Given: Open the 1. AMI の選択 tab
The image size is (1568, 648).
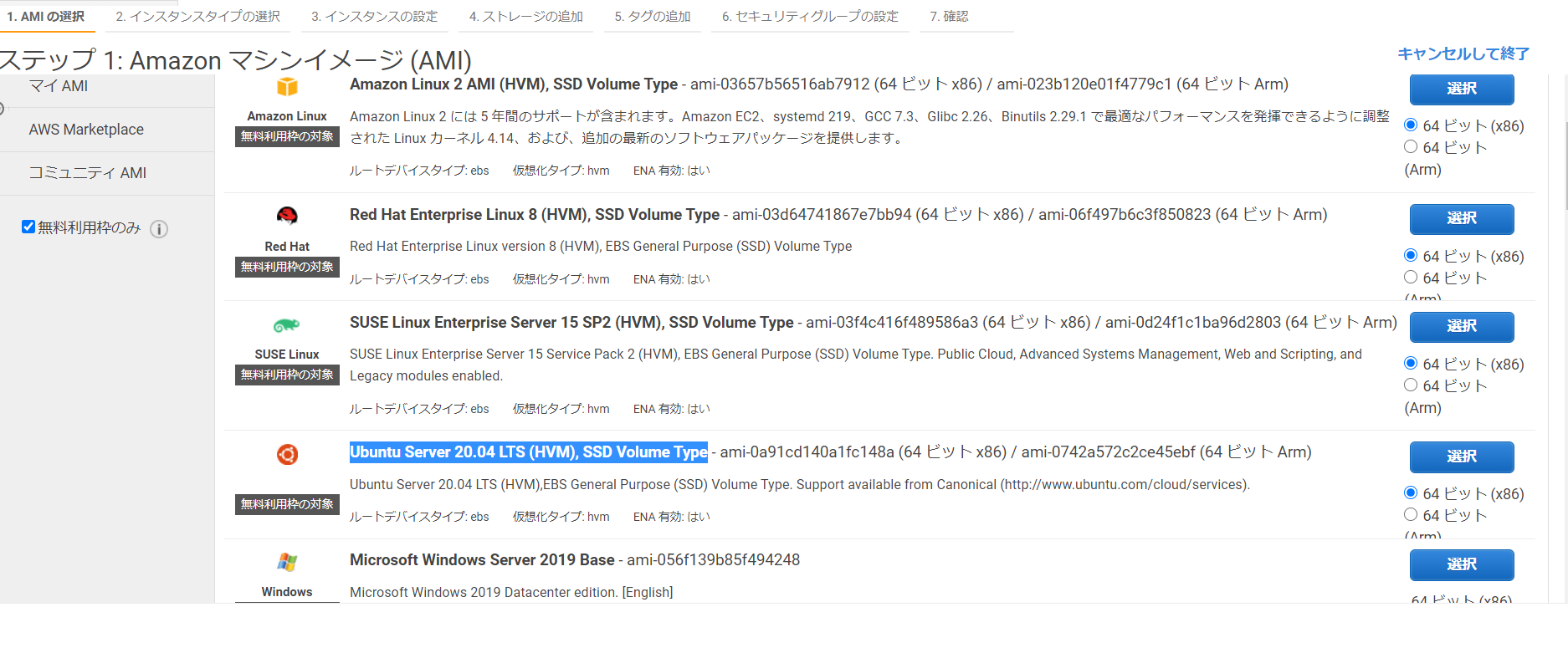Looking at the screenshot, I should click(x=46, y=17).
